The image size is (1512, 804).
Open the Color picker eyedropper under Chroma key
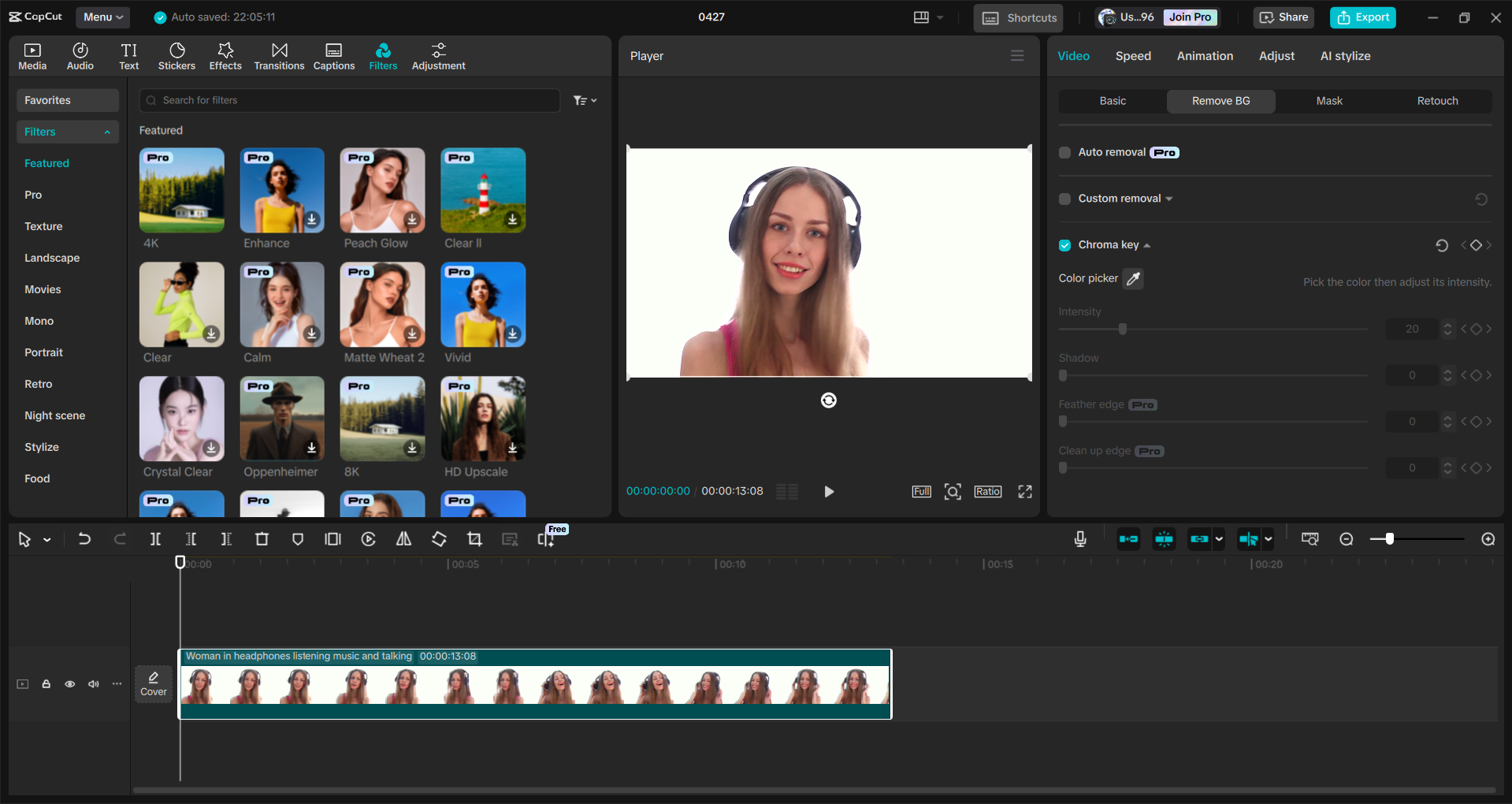click(x=1133, y=278)
